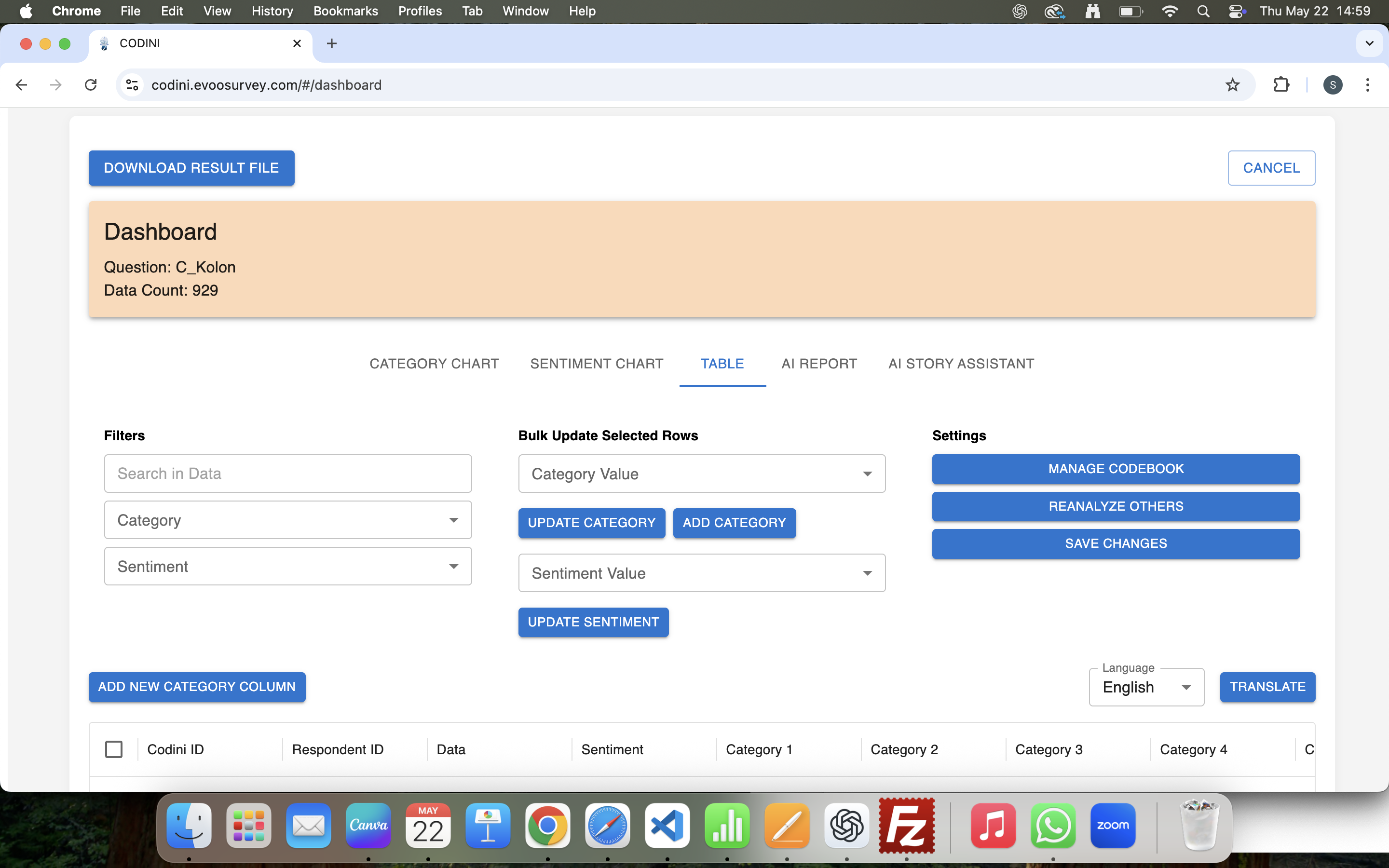Expand the Category filter dropdown
This screenshot has width=1389, height=868.
(x=287, y=520)
